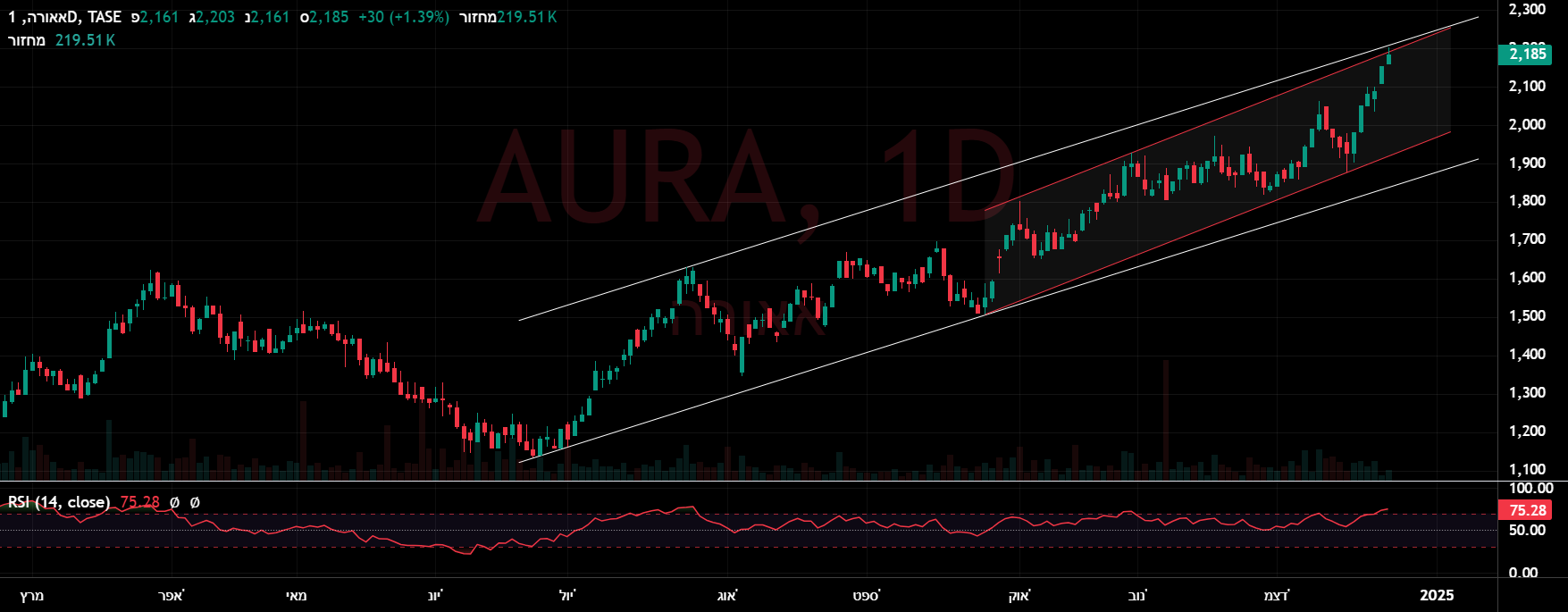Click the מרץ month label on the time axis
Image resolution: width=1568 pixels, height=612 pixels.
point(32,595)
